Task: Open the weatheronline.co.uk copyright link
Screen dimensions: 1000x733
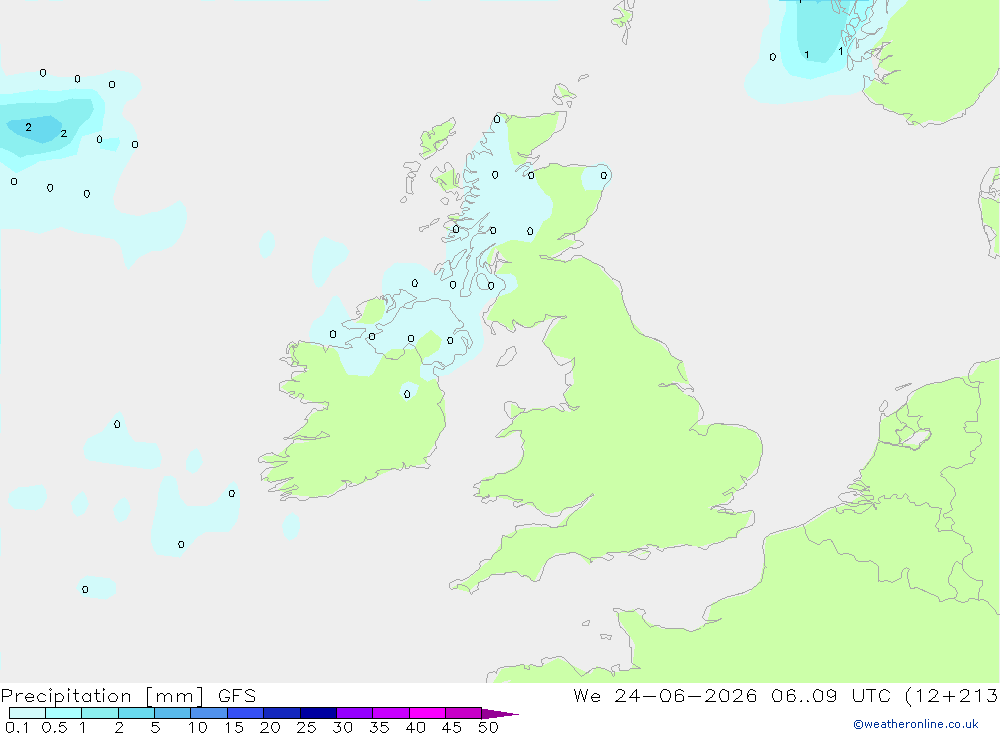Action: 915,724
